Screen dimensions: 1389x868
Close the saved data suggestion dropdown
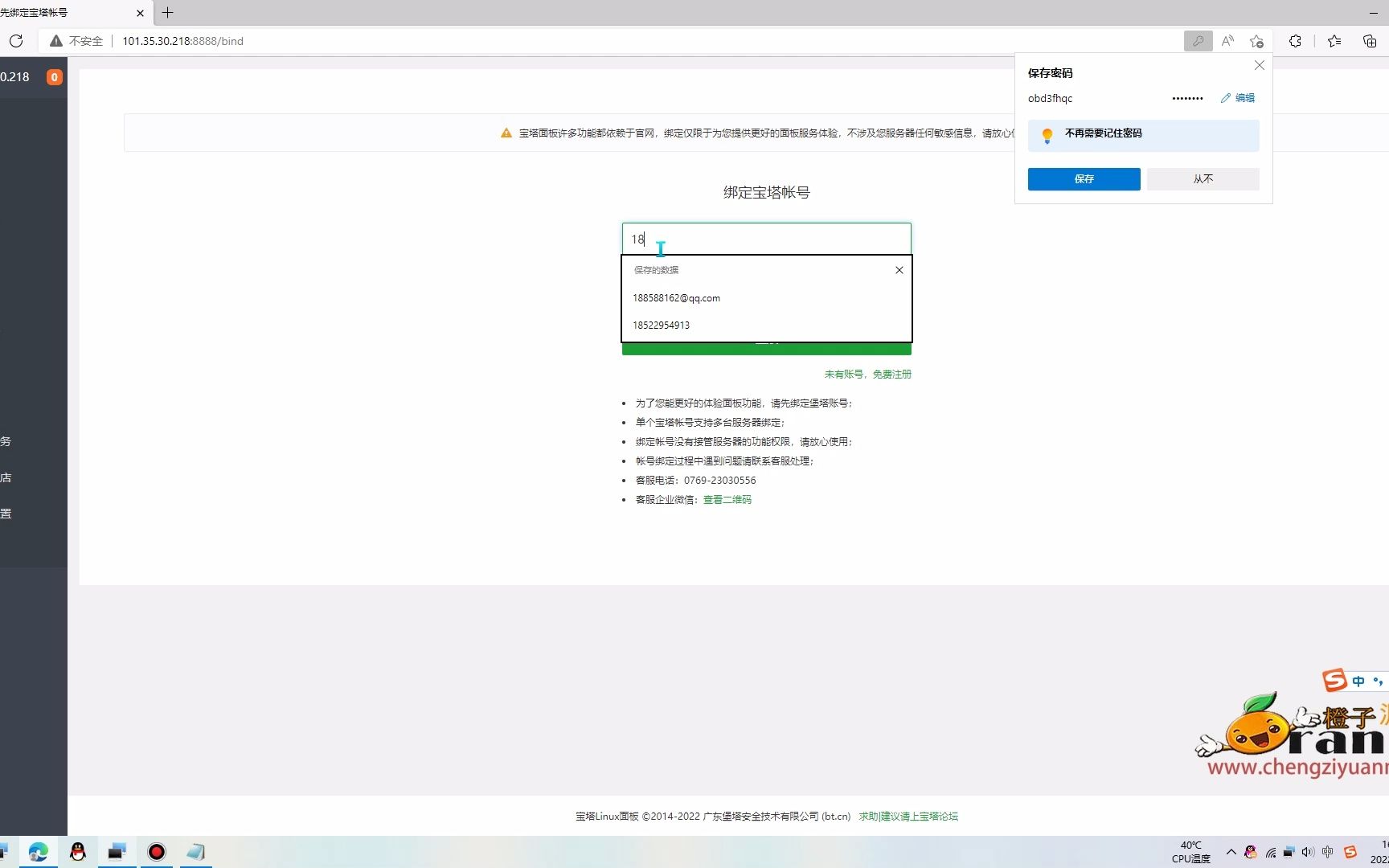pyautogui.click(x=899, y=270)
